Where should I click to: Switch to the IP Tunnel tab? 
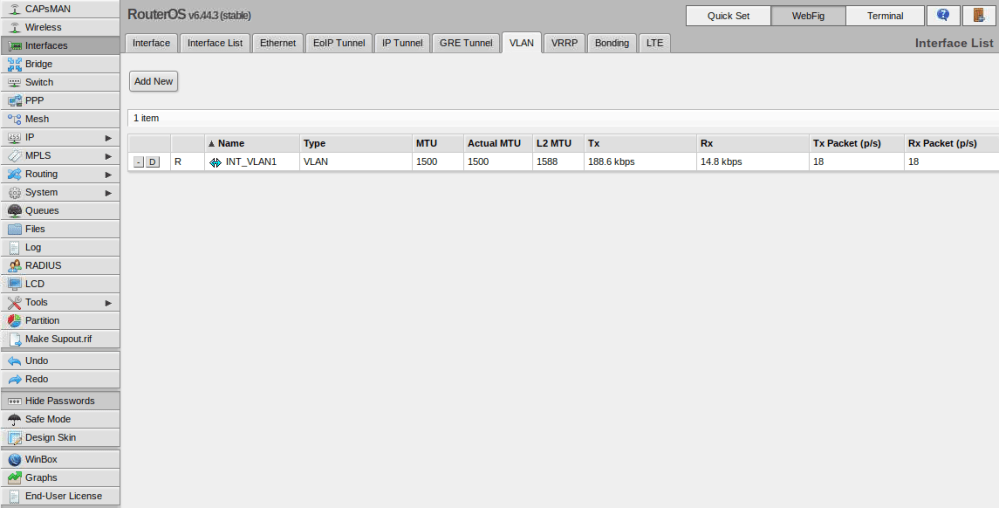[x=402, y=43]
